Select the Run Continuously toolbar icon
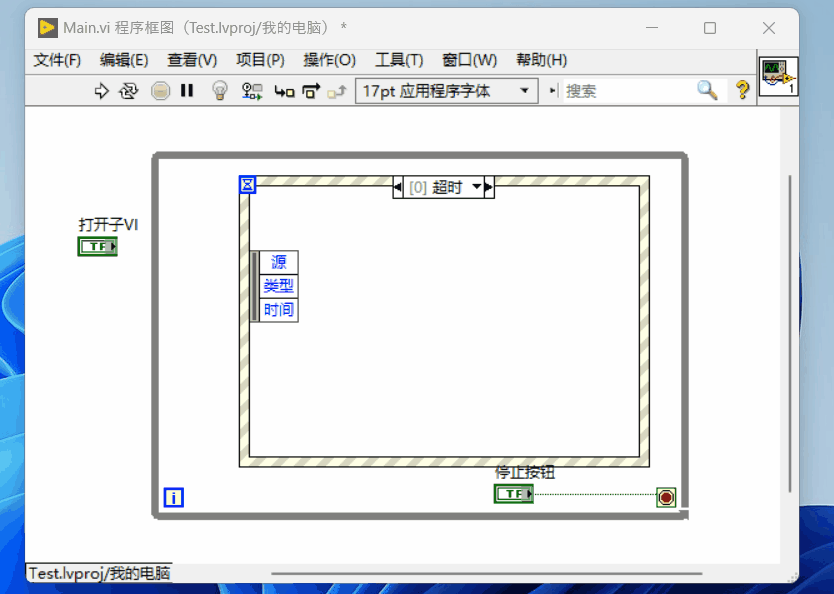Screen dimensions: 834x594 click(129, 90)
